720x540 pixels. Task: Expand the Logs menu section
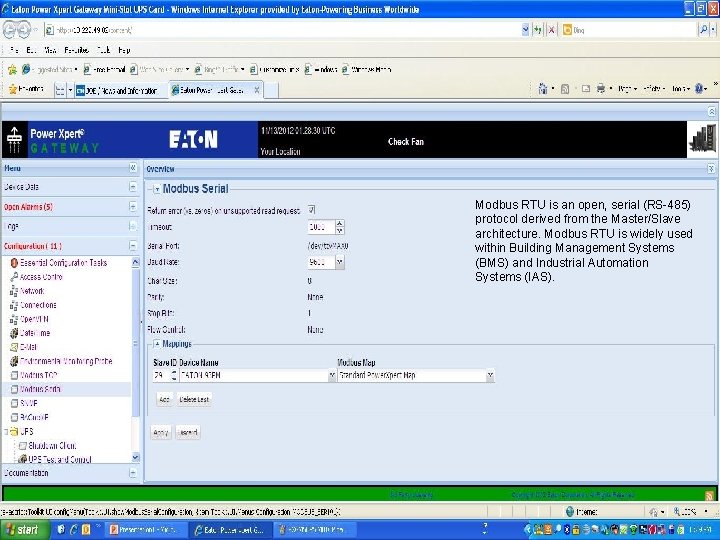133,226
